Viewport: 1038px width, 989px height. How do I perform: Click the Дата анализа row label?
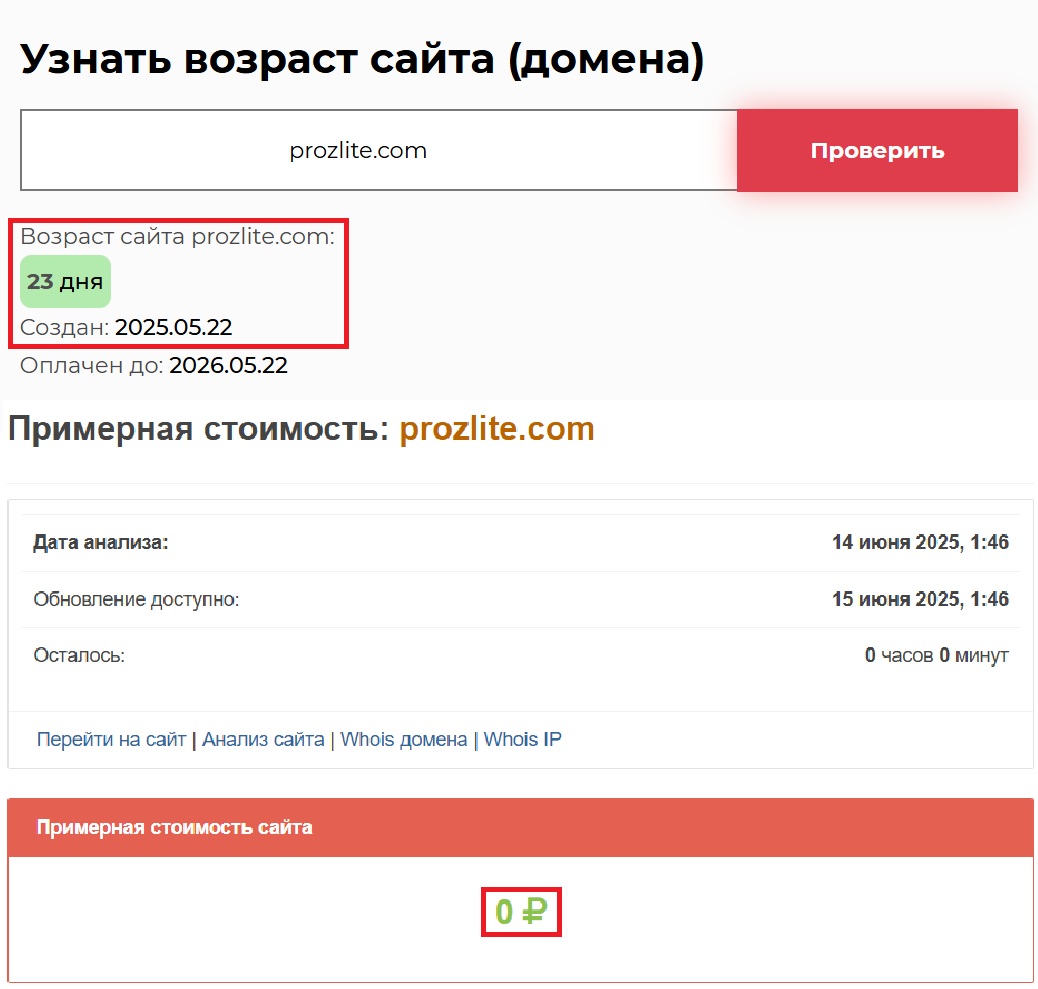pyautogui.click(x=101, y=543)
